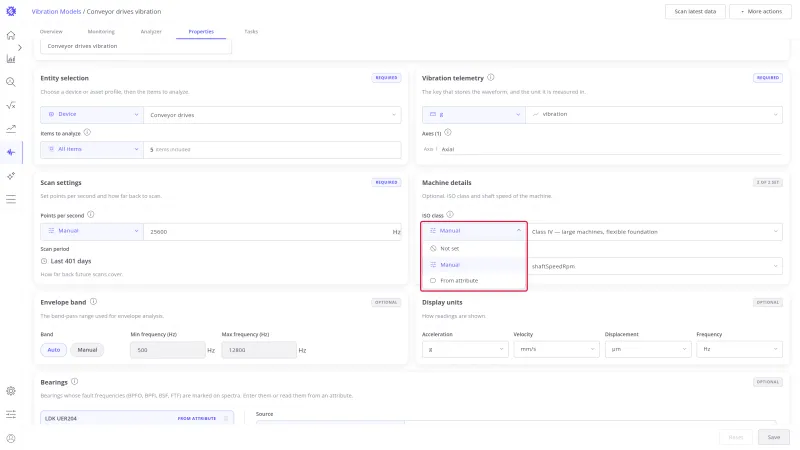Open the More actions menu
This screenshot has width=800, height=450.
[x=760, y=11]
